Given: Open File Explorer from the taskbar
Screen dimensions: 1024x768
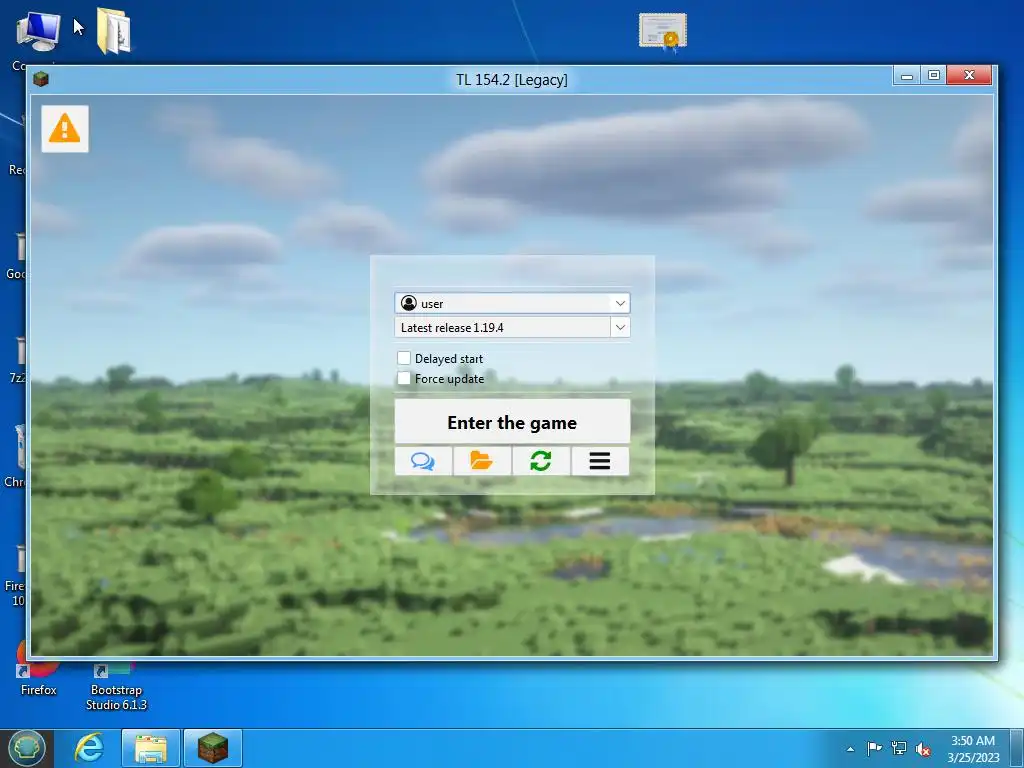Looking at the screenshot, I should coord(150,748).
